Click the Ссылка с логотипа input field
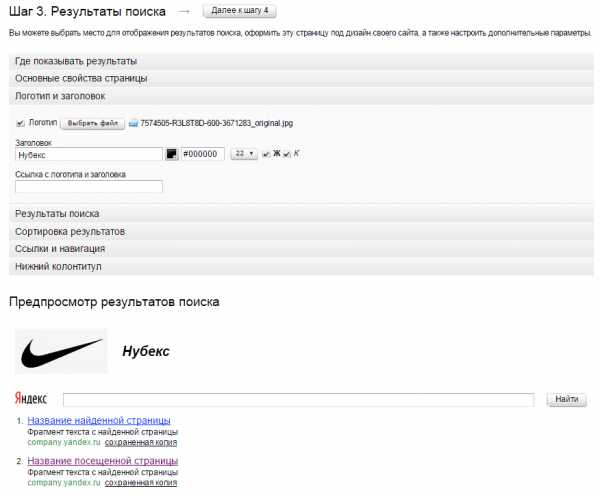The image size is (600, 495). click(88, 186)
